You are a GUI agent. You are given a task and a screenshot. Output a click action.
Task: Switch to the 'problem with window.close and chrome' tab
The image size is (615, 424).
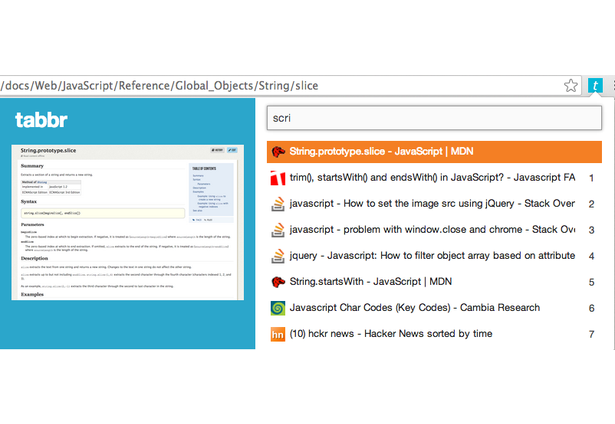tap(434, 230)
